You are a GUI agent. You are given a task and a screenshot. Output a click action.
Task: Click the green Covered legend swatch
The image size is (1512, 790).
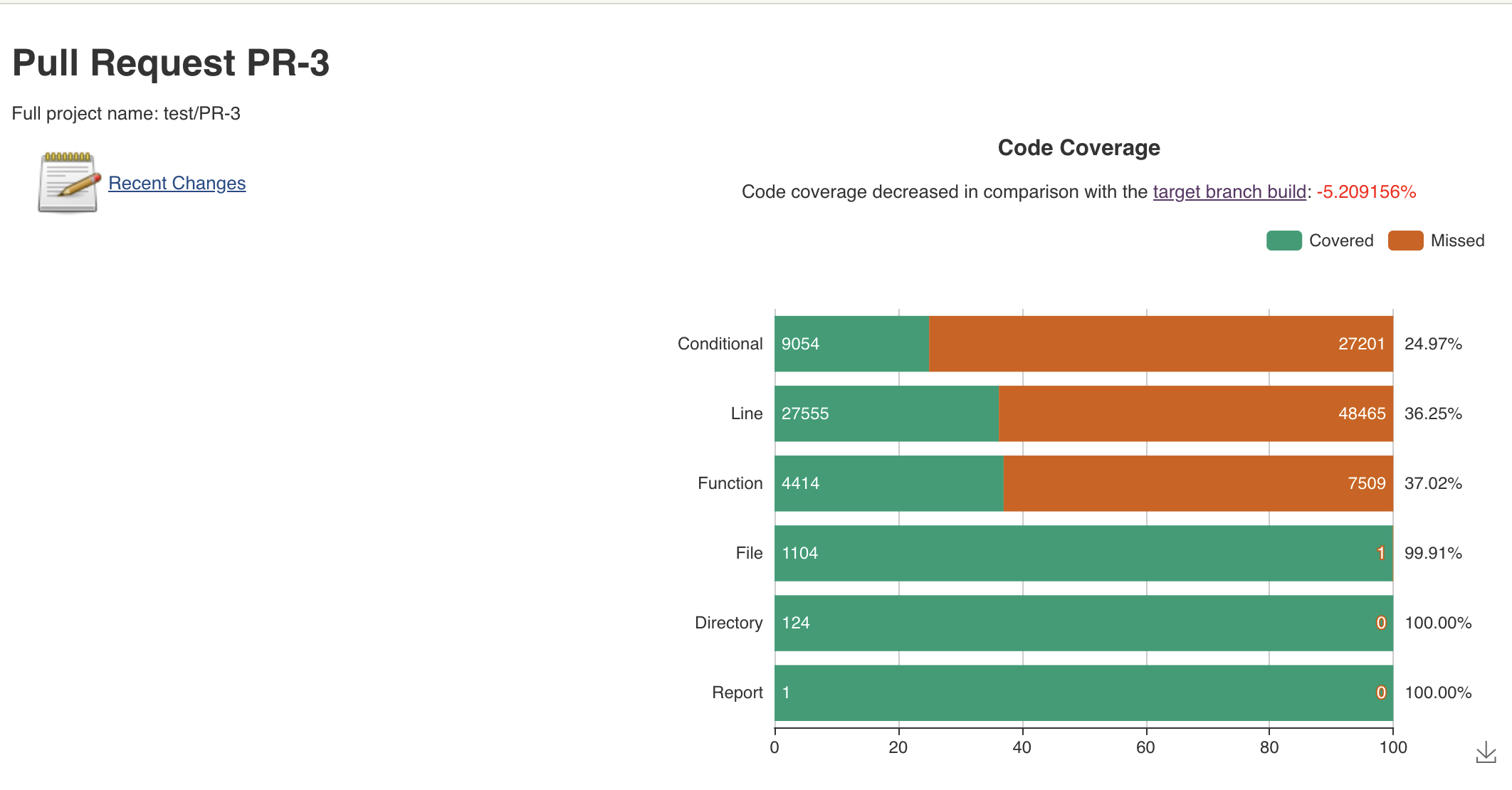click(1283, 241)
